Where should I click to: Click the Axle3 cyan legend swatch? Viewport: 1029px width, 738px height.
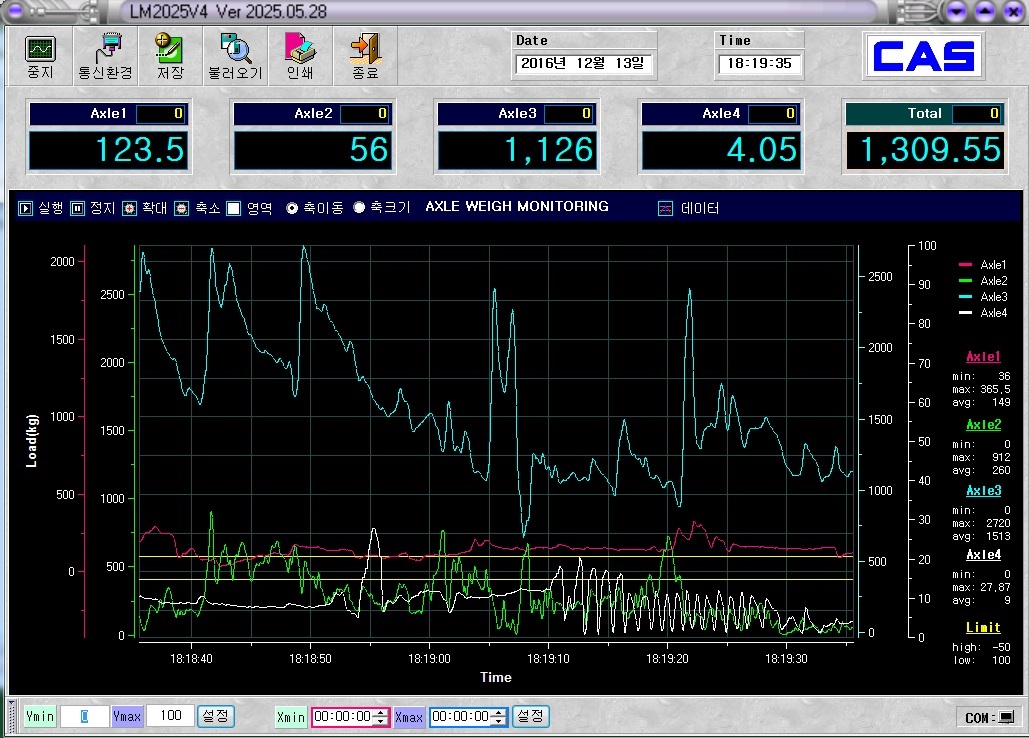pos(965,297)
